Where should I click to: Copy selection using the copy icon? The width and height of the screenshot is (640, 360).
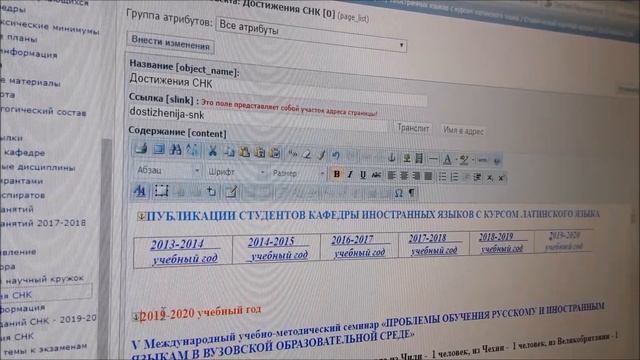(x=229, y=152)
